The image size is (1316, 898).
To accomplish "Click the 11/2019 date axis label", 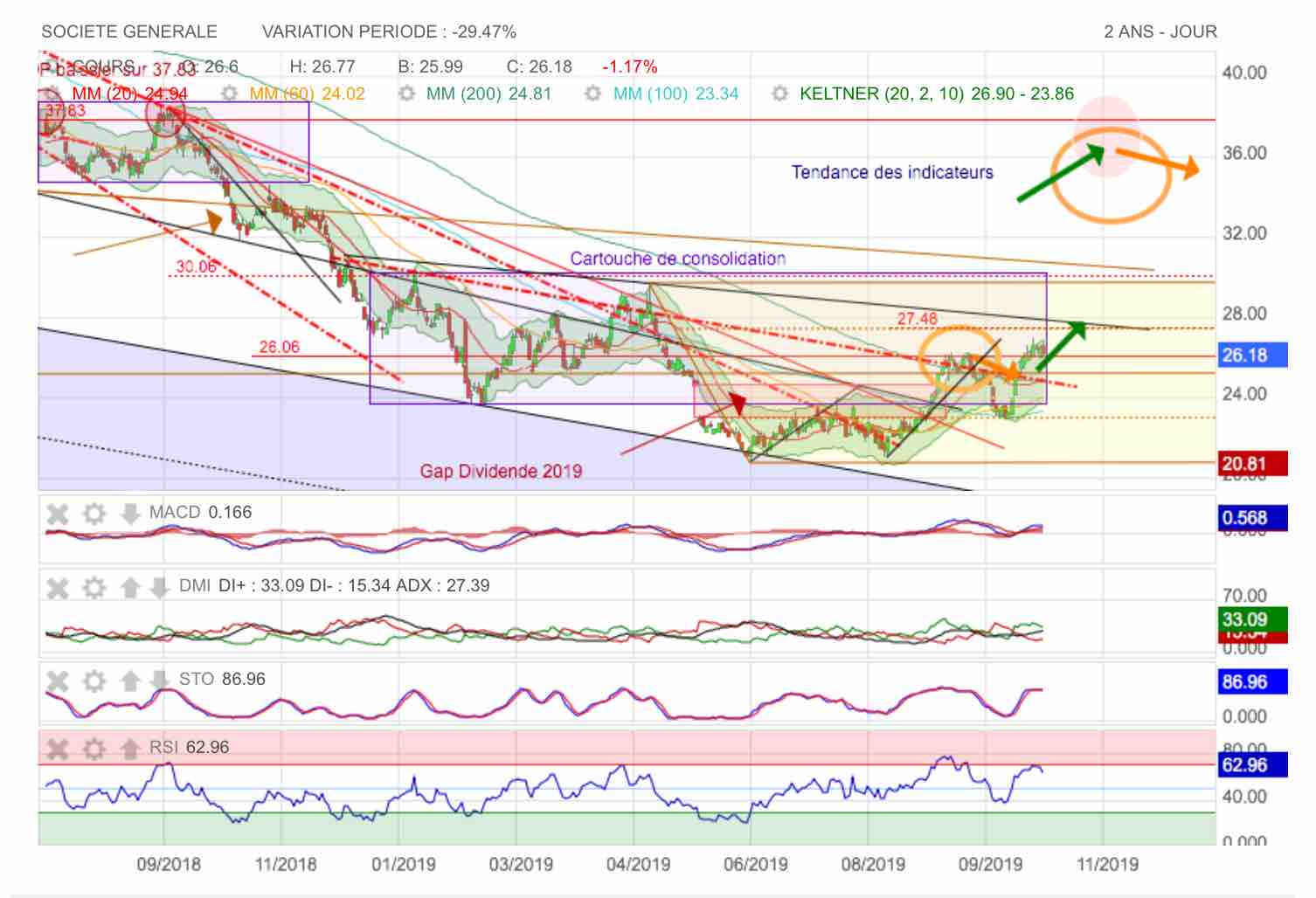I will (x=1107, y=865).
